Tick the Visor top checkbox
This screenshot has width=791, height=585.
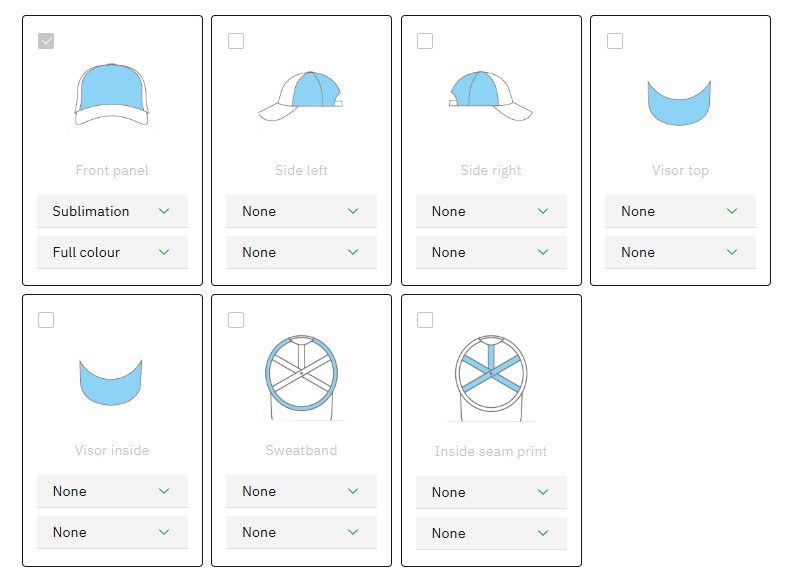pos(615,41)
